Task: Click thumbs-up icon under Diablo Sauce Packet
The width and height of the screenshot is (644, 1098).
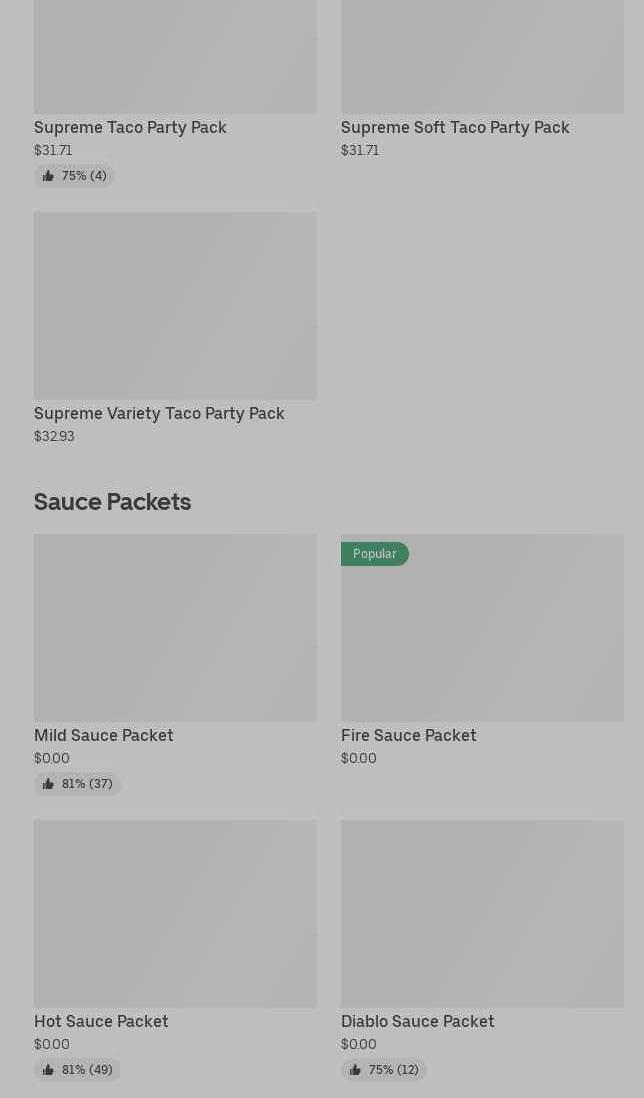Action: 355,1070
